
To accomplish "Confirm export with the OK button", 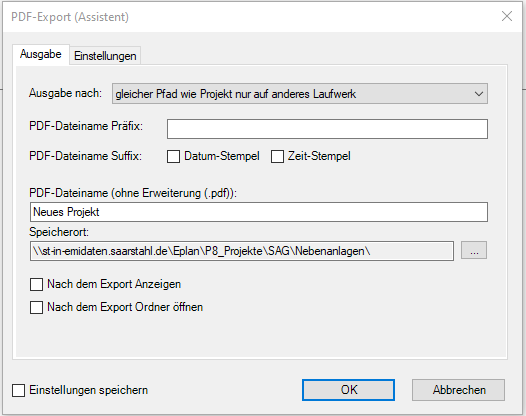I will tap(348, 390).
